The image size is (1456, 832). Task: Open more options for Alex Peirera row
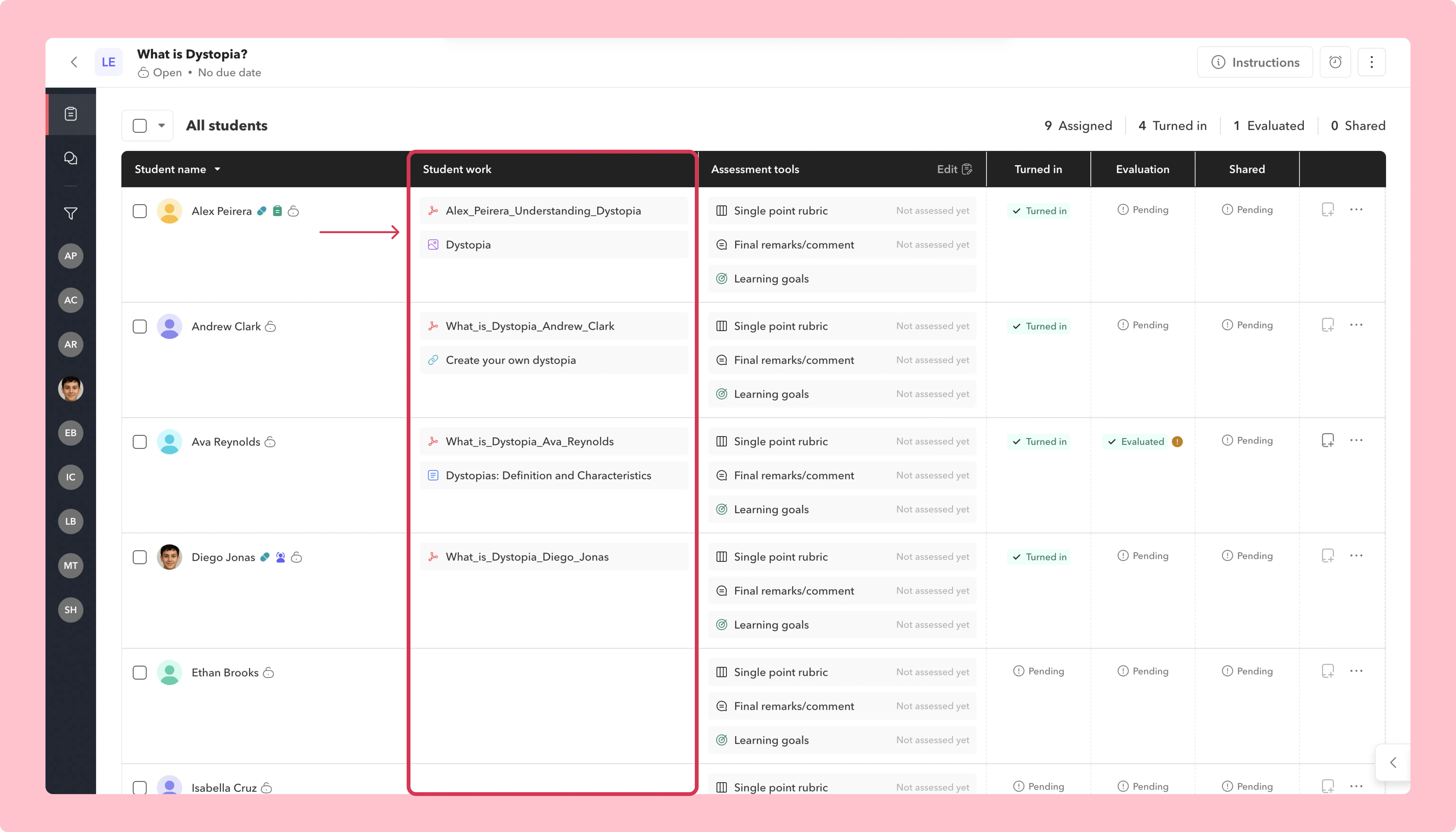1356,210
